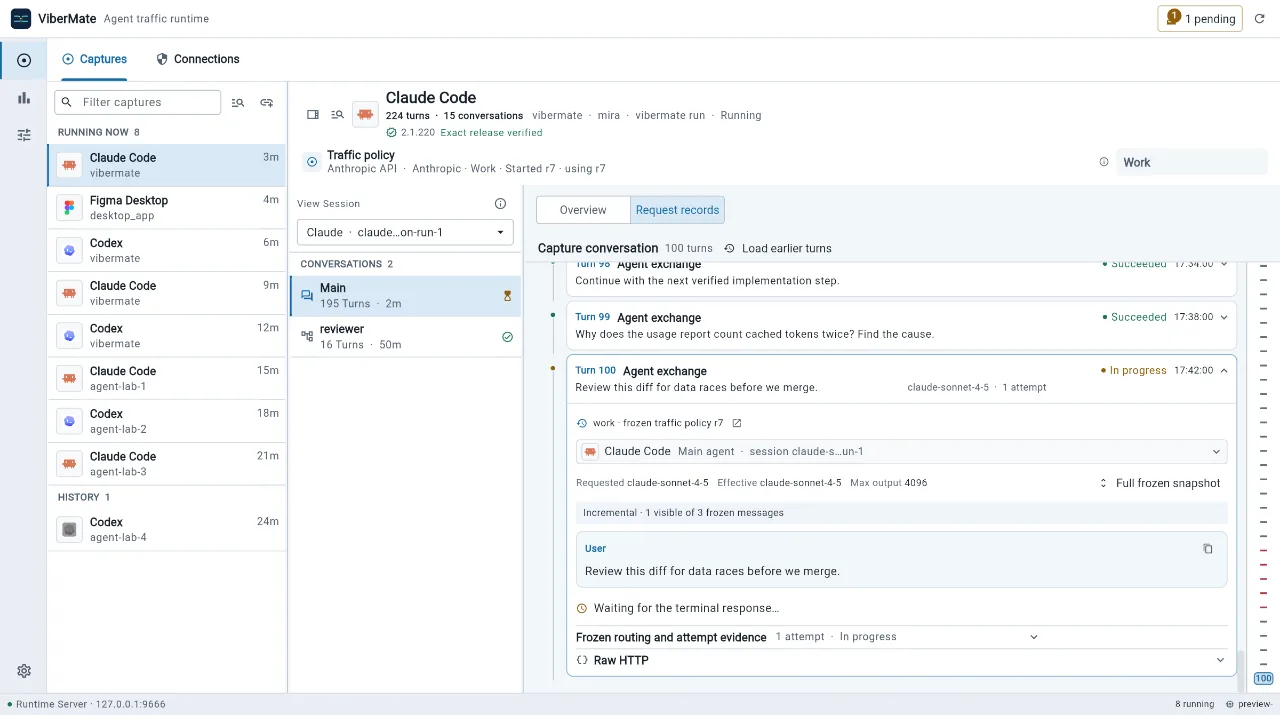
Task: Select the Main conversation
Action: coord(405,295)
